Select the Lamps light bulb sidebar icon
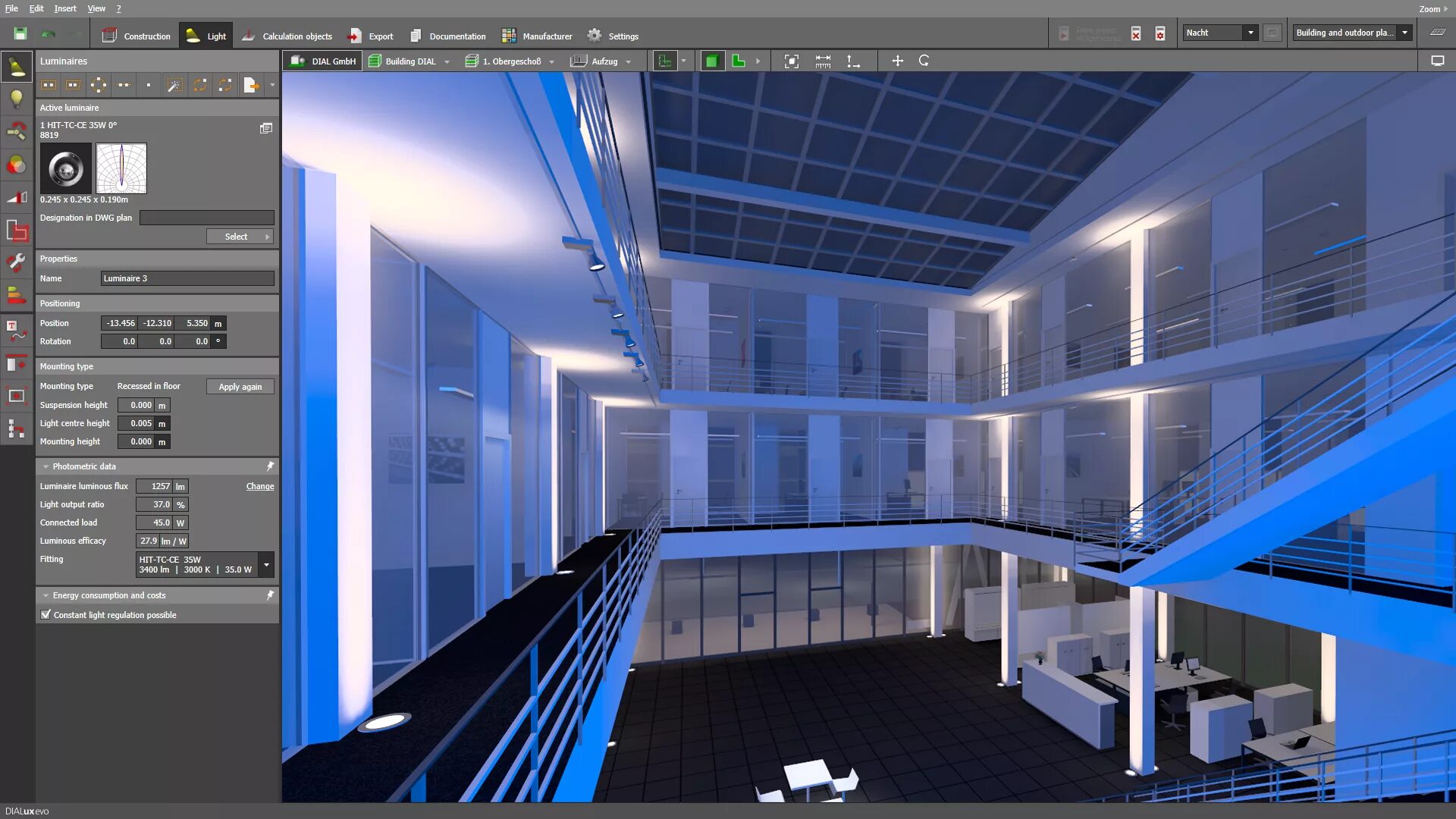The height and width of the screenshot is (819, 1456). click(16, 99)
